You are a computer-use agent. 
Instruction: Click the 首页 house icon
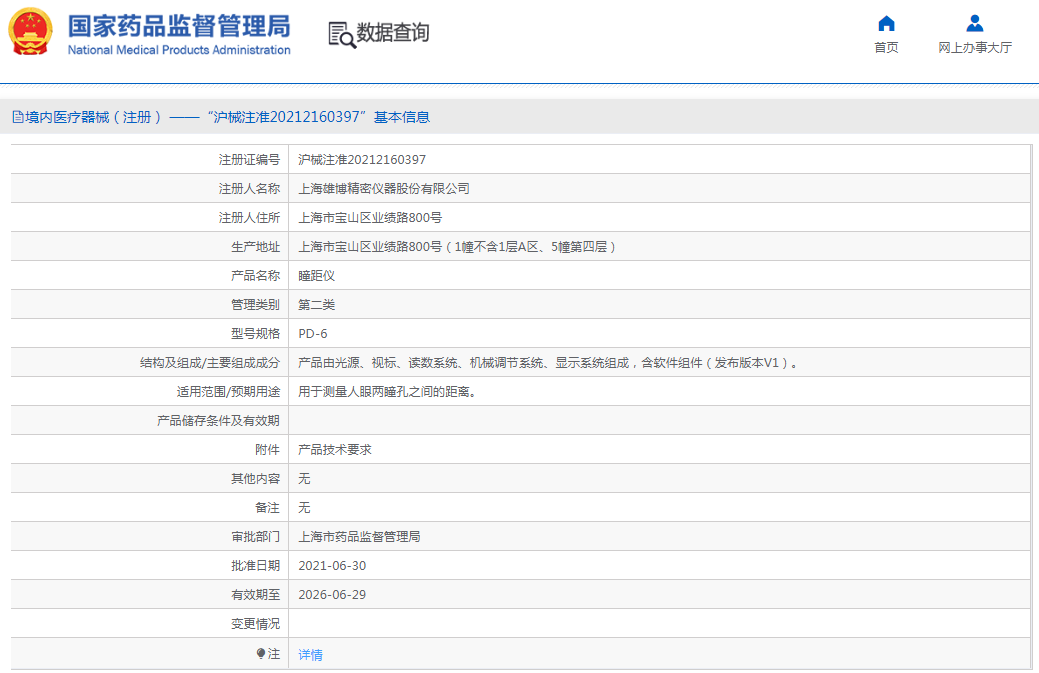tap(886, 24)
